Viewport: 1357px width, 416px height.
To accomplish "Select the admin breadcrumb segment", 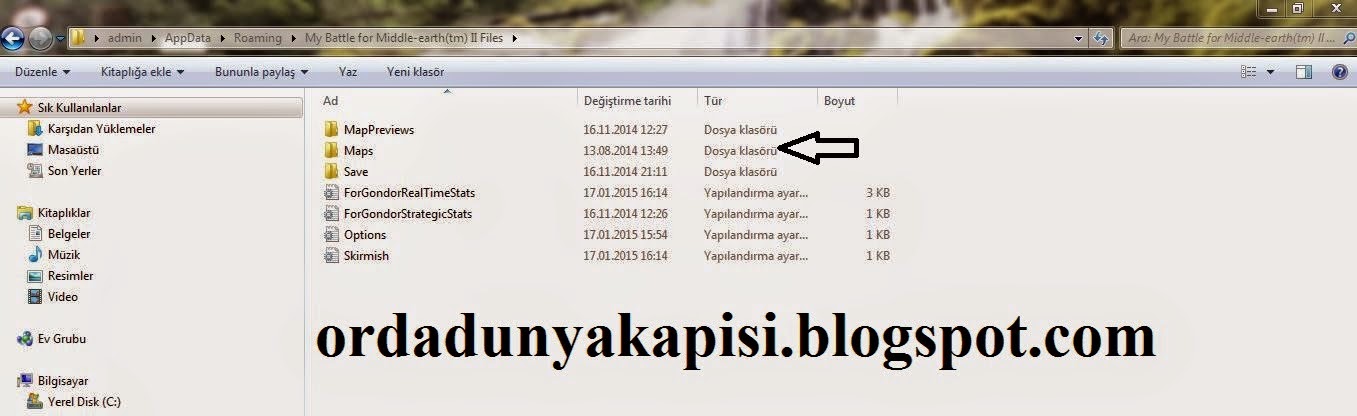I will click(124, 39).
